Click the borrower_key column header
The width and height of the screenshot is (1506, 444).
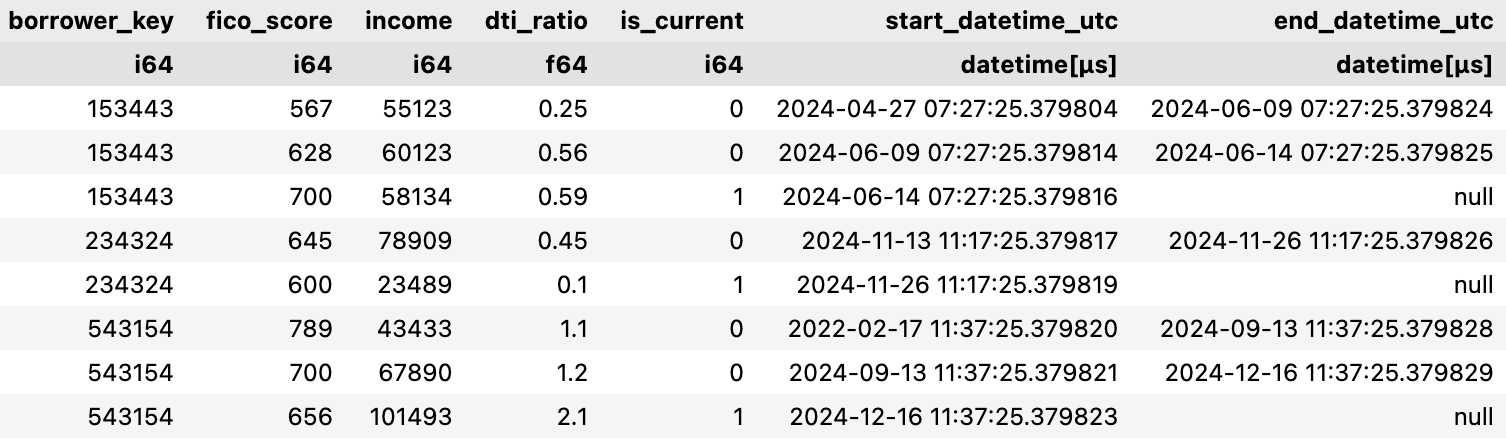tap(91, 20)
